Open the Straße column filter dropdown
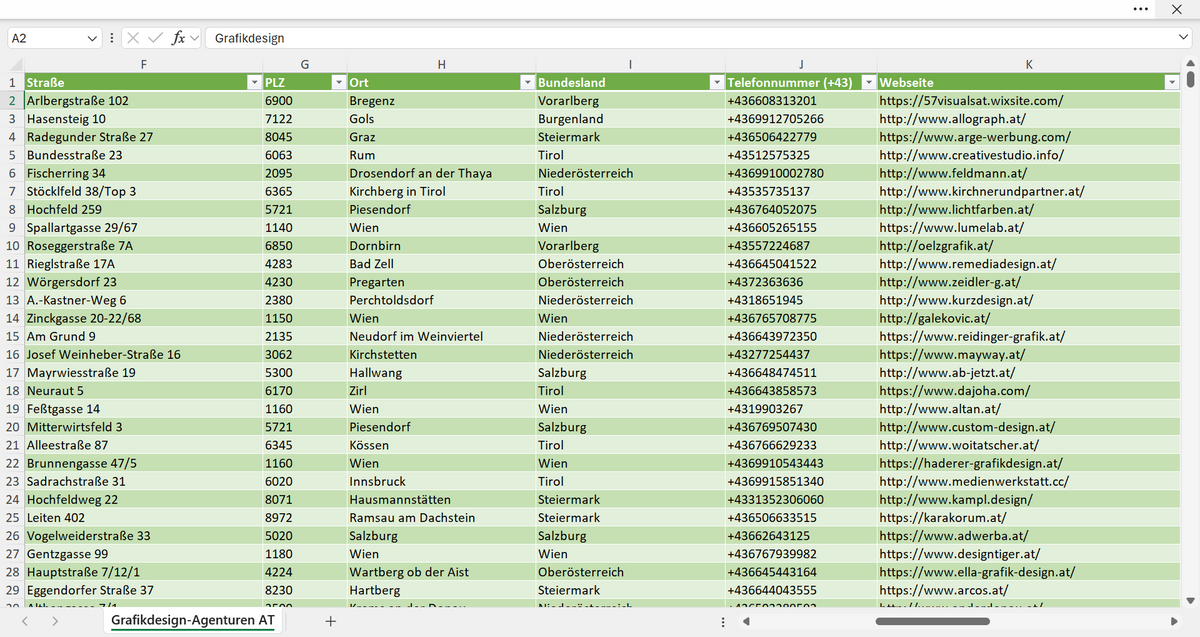This screenshot has height=637, width=1200. [x=253, y=82]
